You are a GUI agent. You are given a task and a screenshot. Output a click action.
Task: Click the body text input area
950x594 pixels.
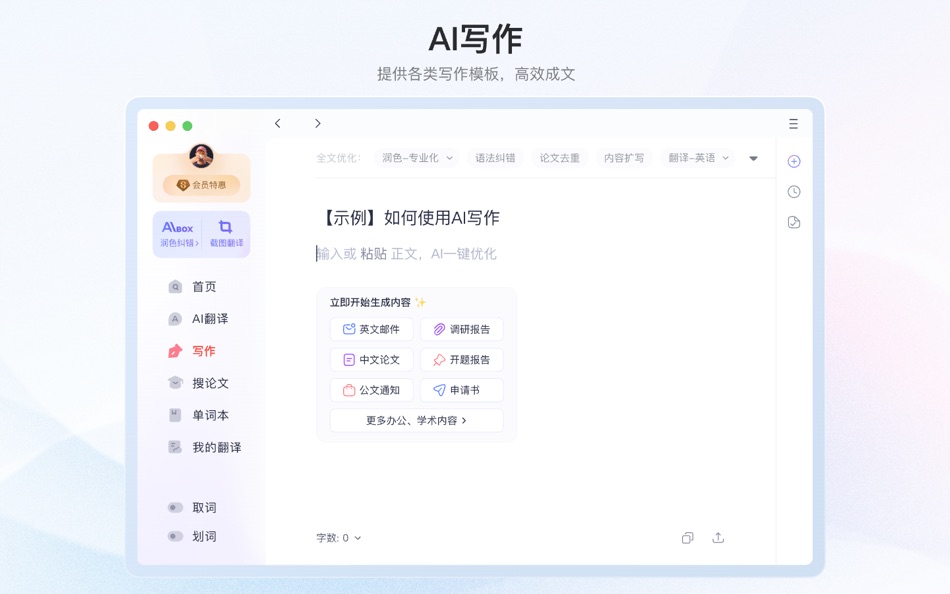point(407,254)
